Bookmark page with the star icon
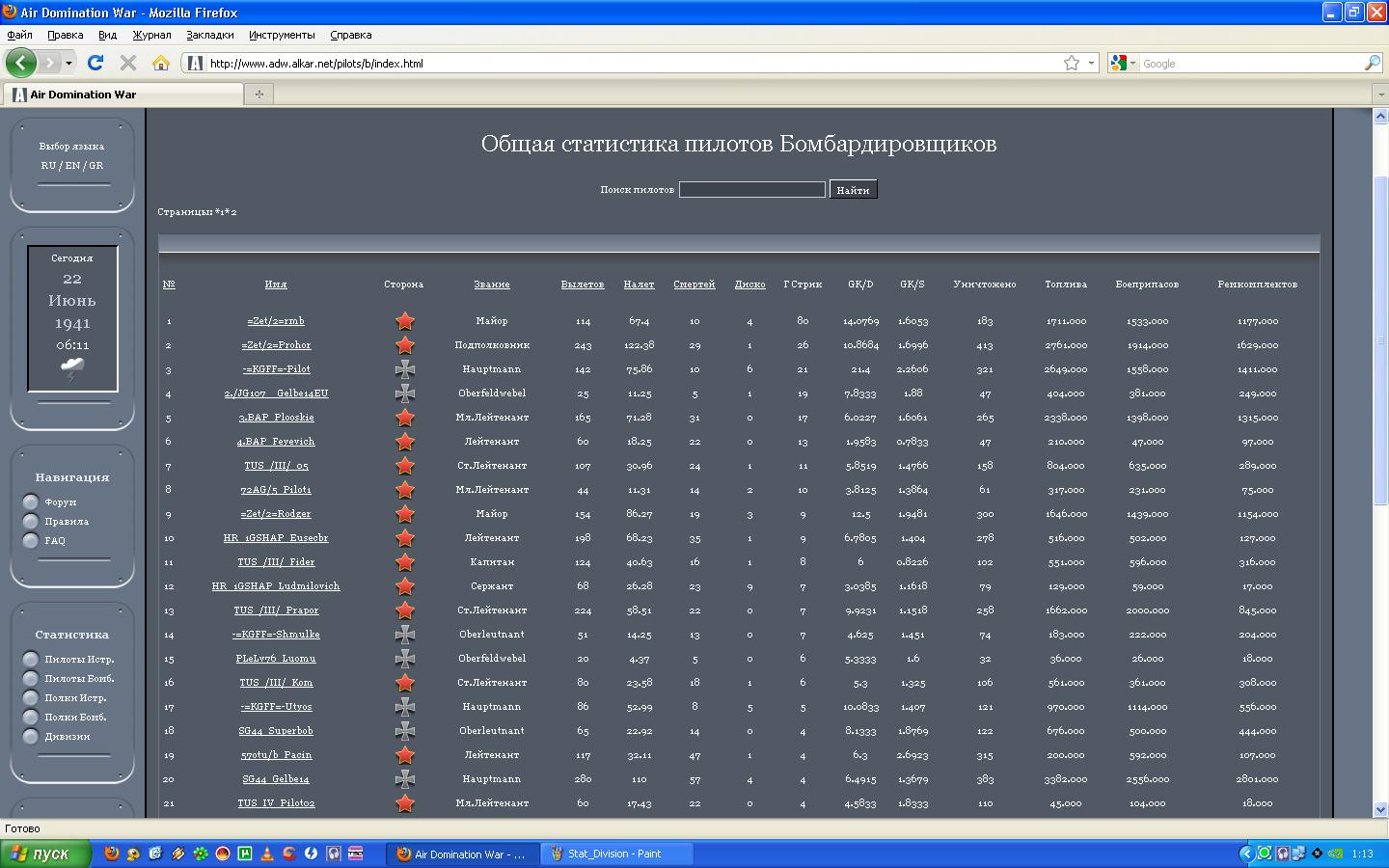Screen dimensions: 1389x868 pos(1071,63)
